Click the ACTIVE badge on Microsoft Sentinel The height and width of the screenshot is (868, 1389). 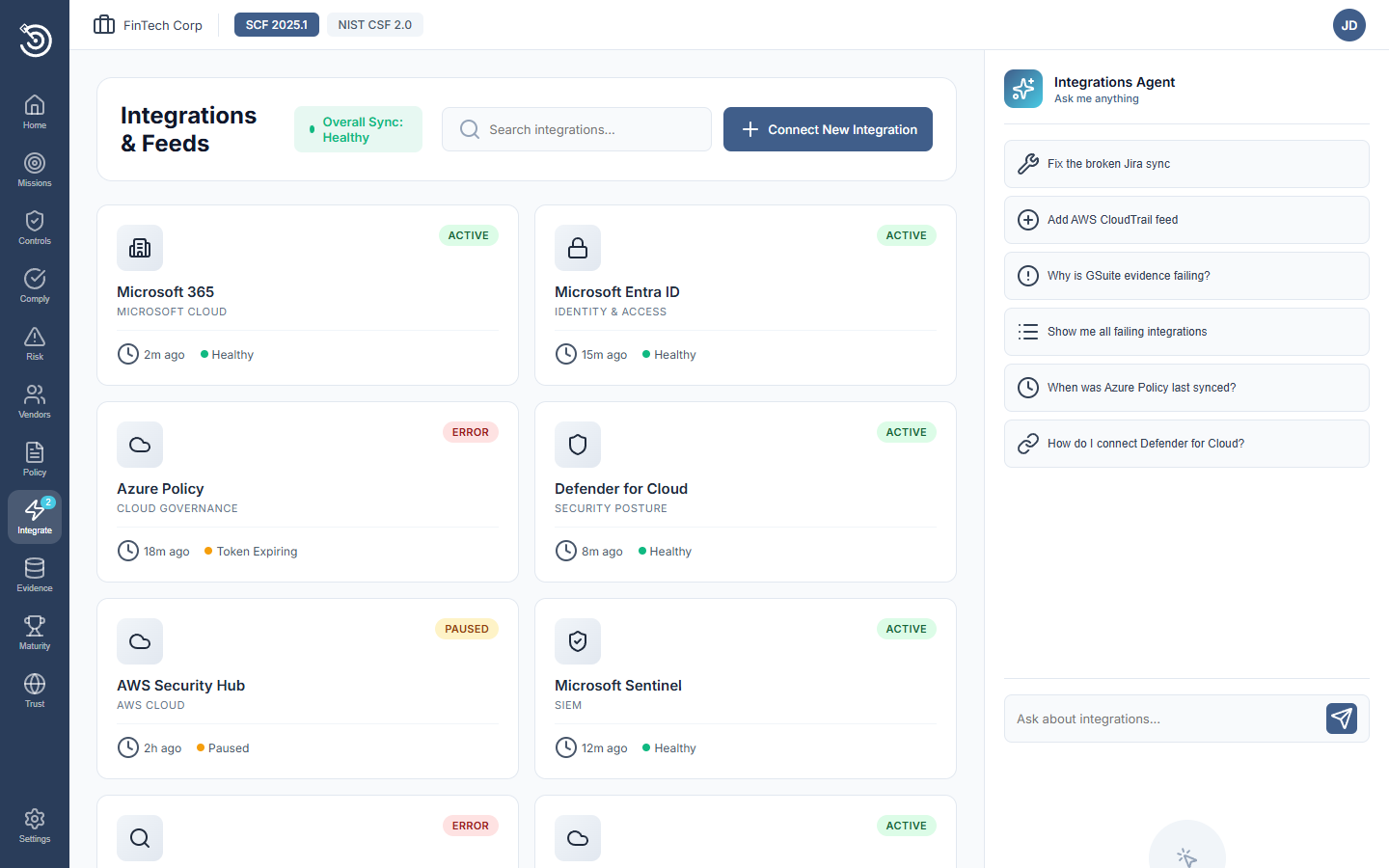coord(907,629)
